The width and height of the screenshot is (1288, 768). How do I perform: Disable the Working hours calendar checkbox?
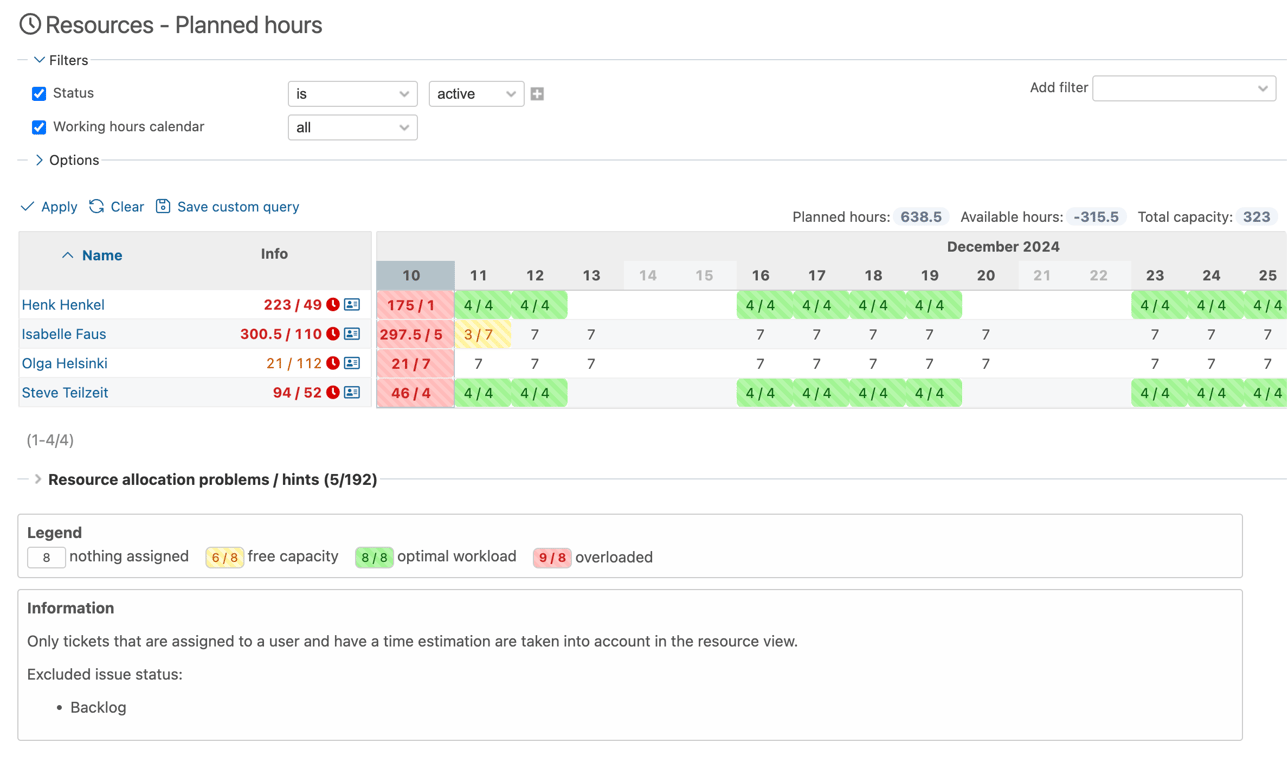tap(38, 127)
